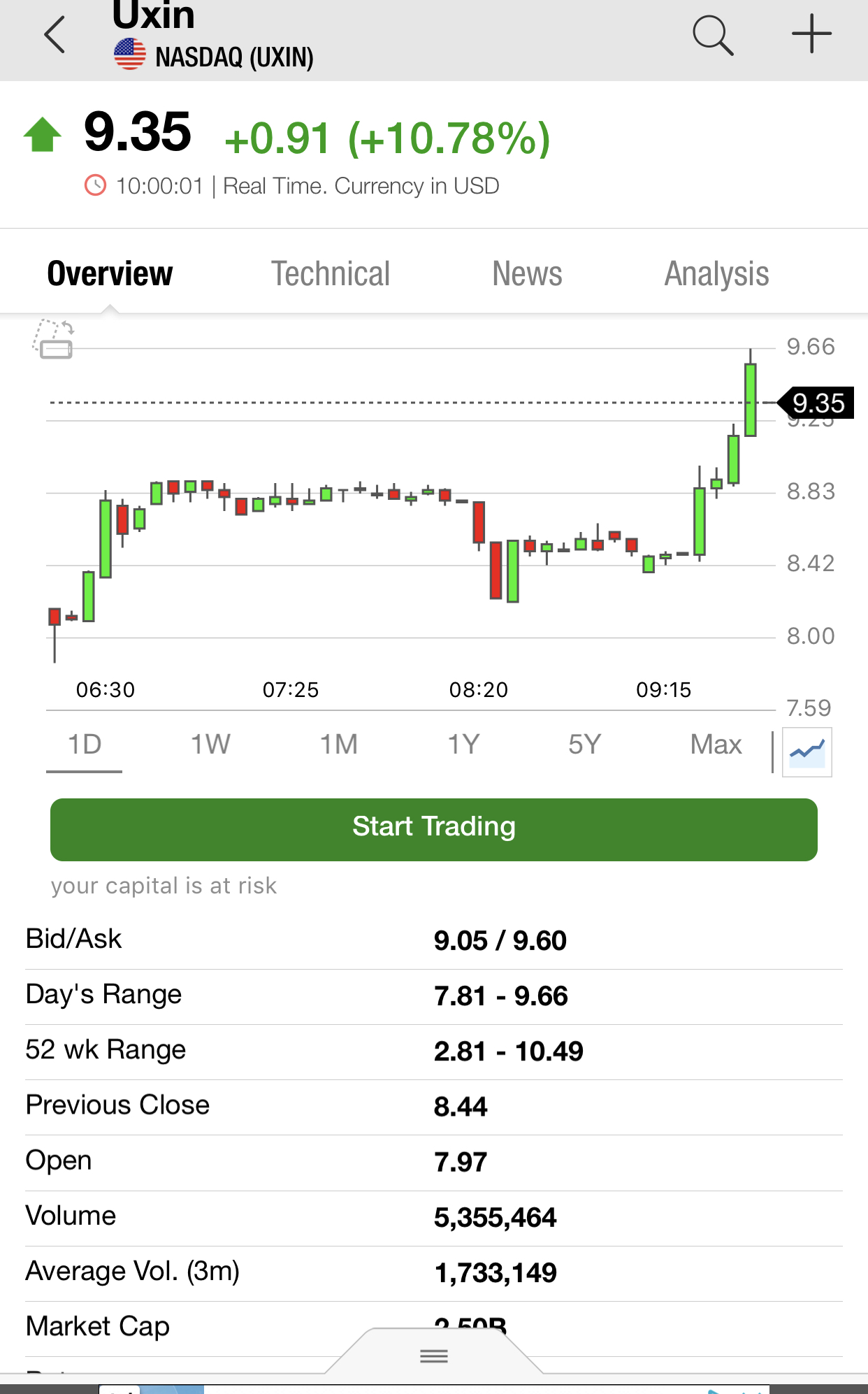Switch chart type with line chart icon

(x=807, y=752)
